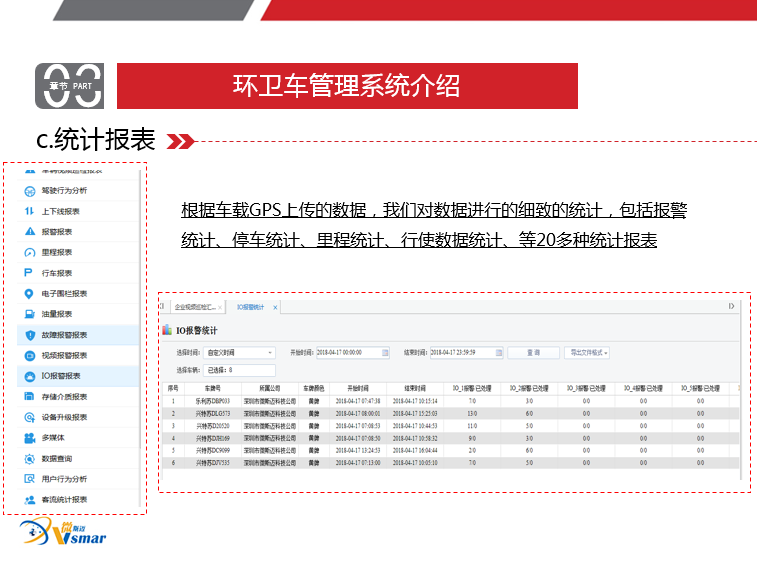The image size is (757, 563).
Task: Click the multimedia (多媒体) camera icon
Action: pos(29,438)
